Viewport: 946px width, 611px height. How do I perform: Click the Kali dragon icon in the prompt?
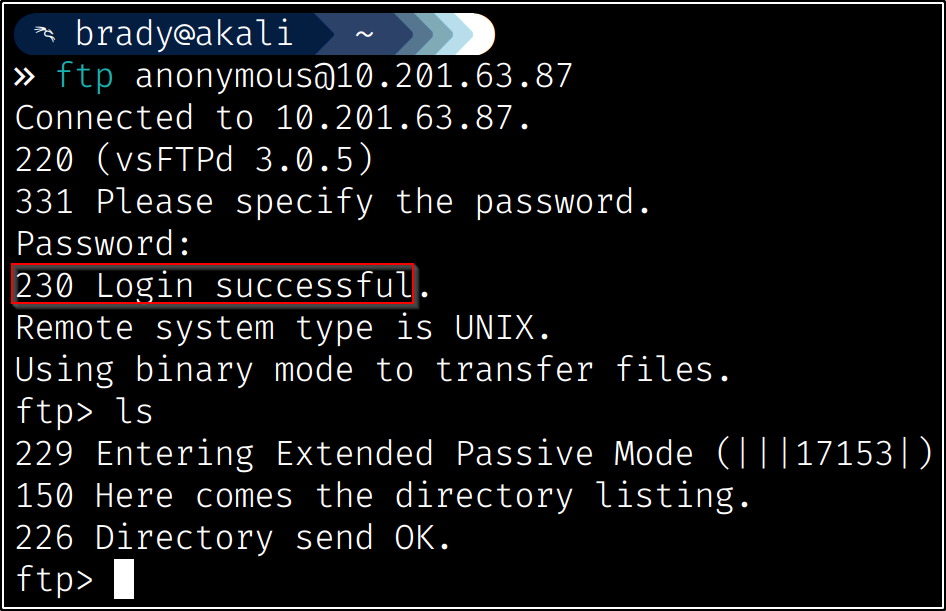pyautogui.click(x=42, y=36)
